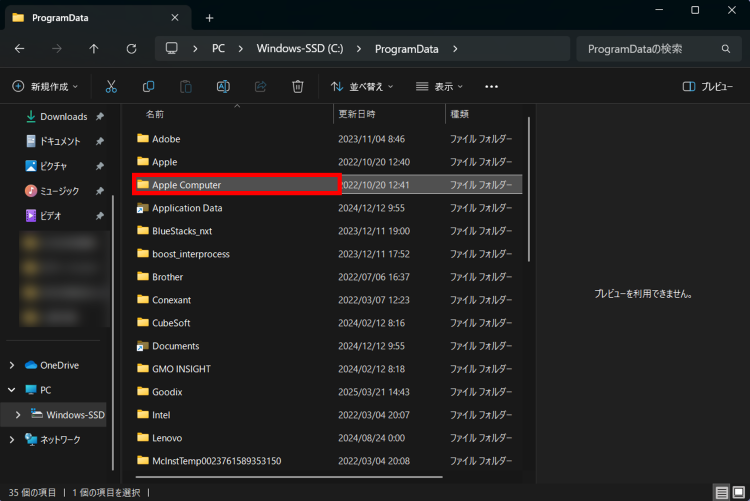Click the forward navigation arrow
Image resolution: width=750 pixels, height=501 pixels.
pos(57,49)
